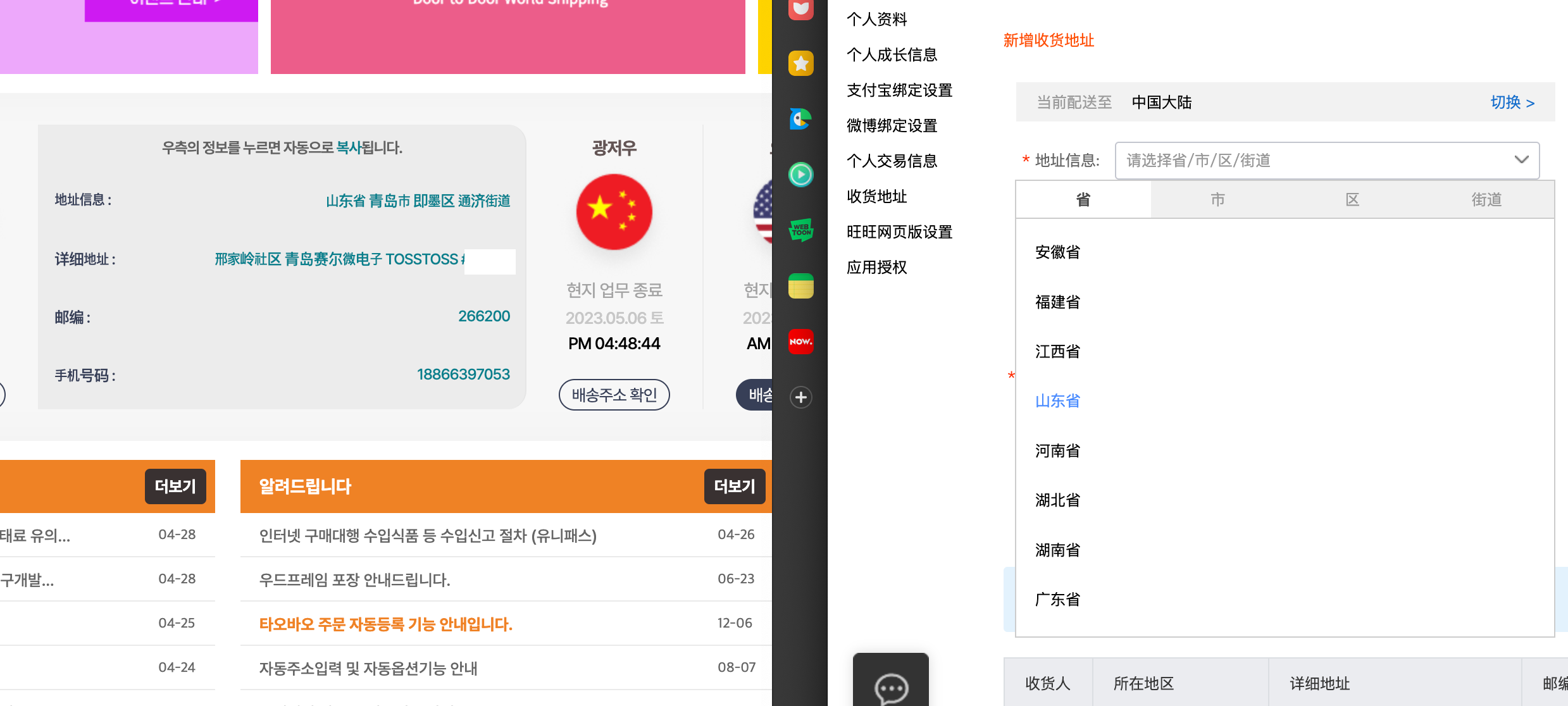Add a new sidebar panel with plus icon
1568x706 pixels.
point(800,397)
